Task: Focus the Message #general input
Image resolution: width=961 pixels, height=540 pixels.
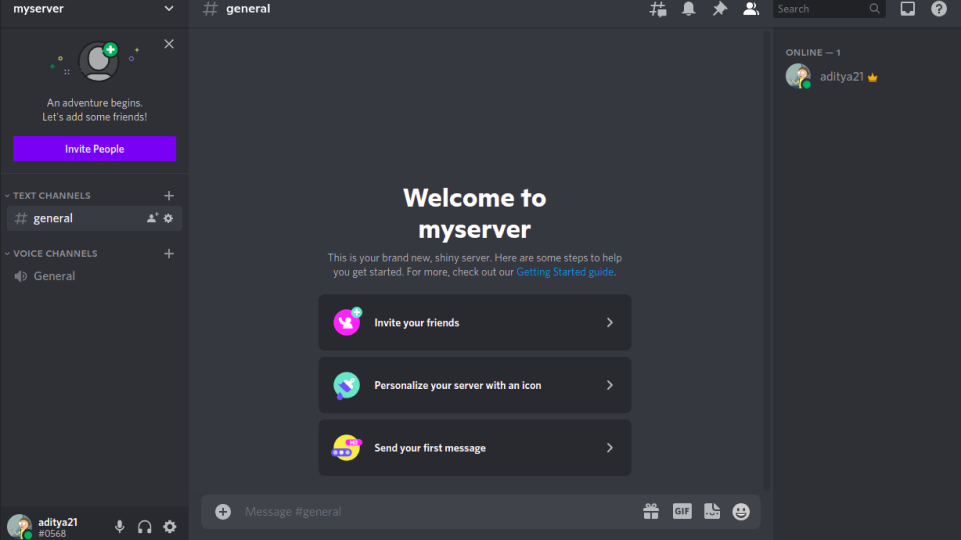Action: [x=438, y=511]
